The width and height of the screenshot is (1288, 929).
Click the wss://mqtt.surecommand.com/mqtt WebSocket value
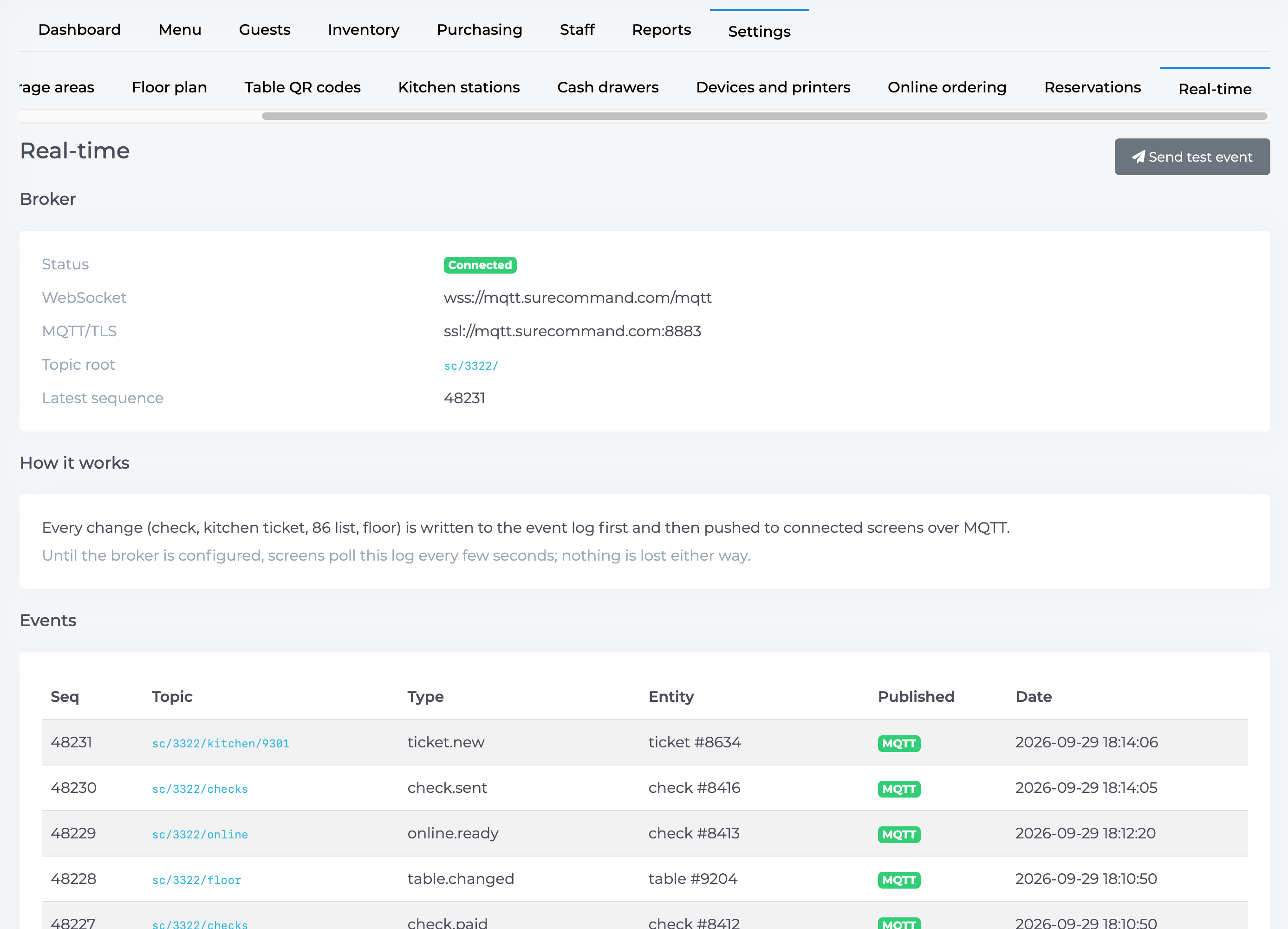[x=578, y=298]
